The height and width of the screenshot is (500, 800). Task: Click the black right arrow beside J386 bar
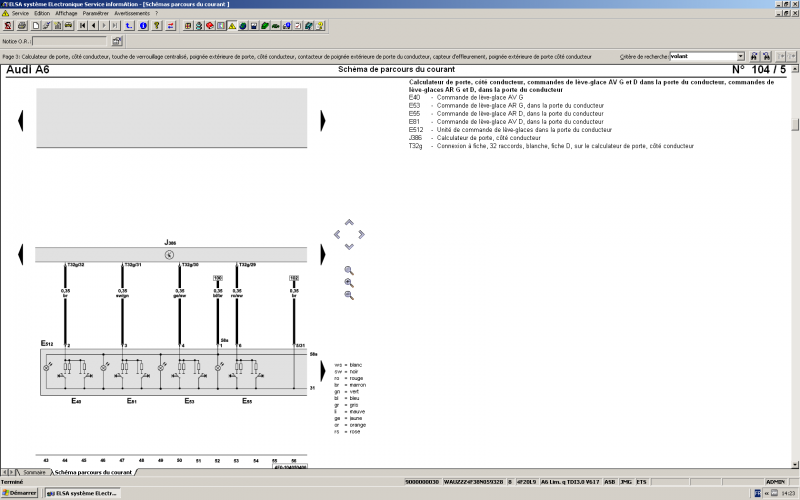(322, 255)
